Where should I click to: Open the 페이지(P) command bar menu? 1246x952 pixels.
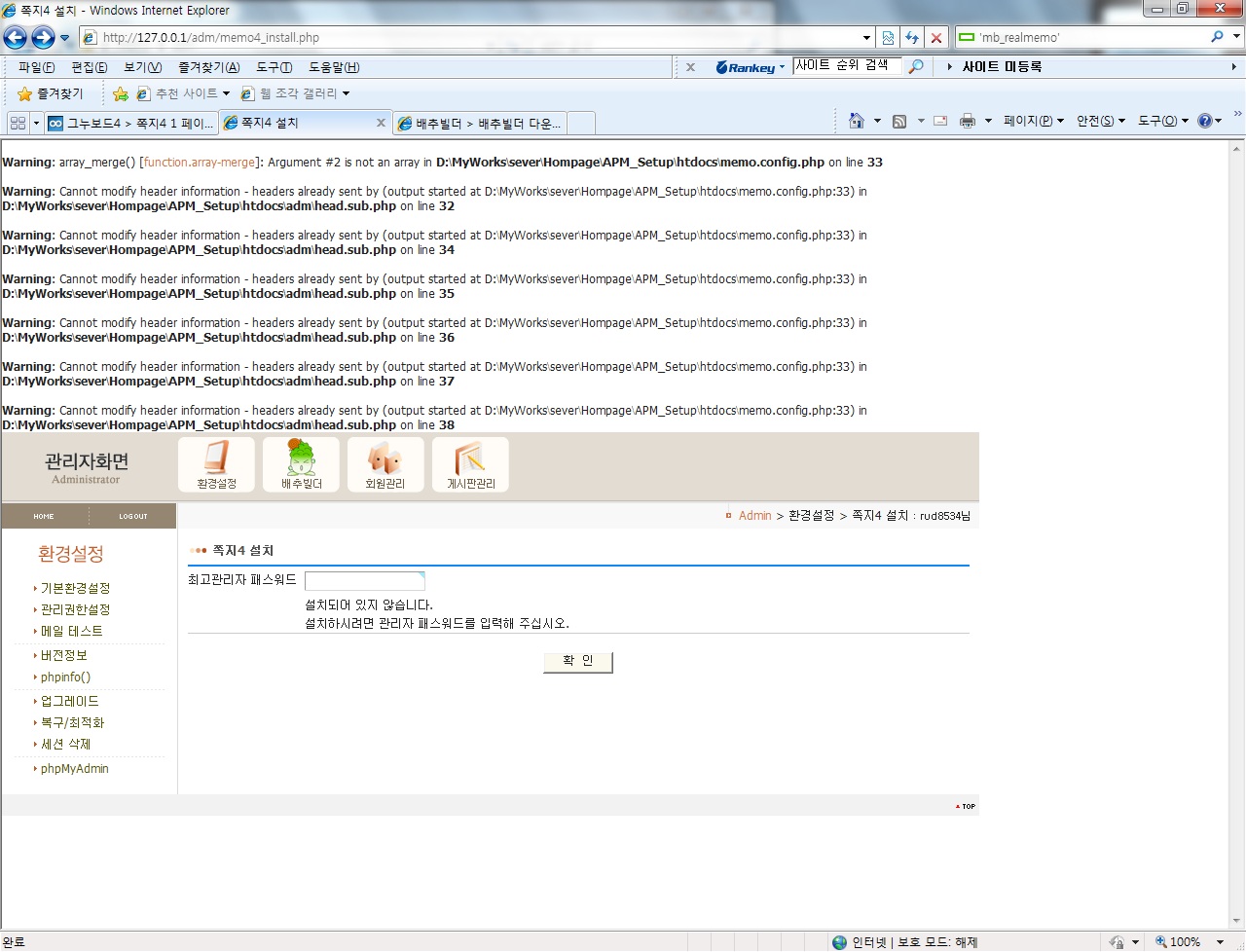(x=1033, y=121)
